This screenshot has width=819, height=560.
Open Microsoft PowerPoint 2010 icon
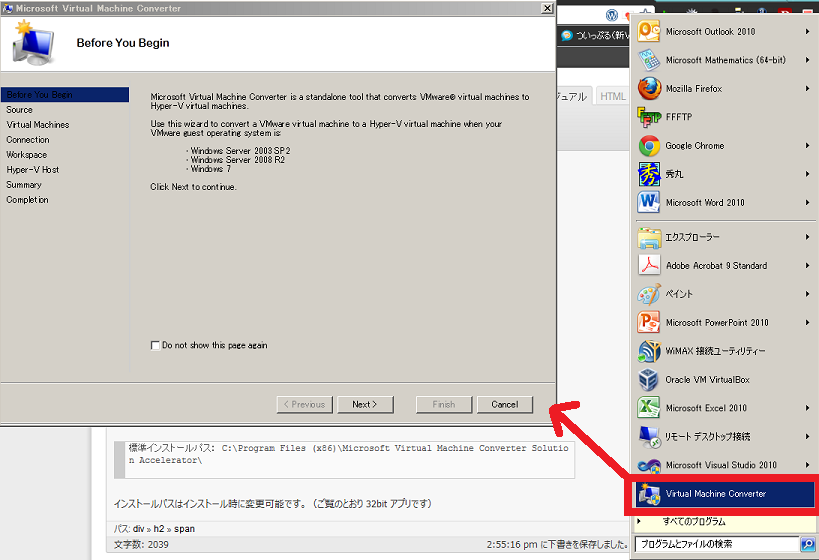pos(650,323)
